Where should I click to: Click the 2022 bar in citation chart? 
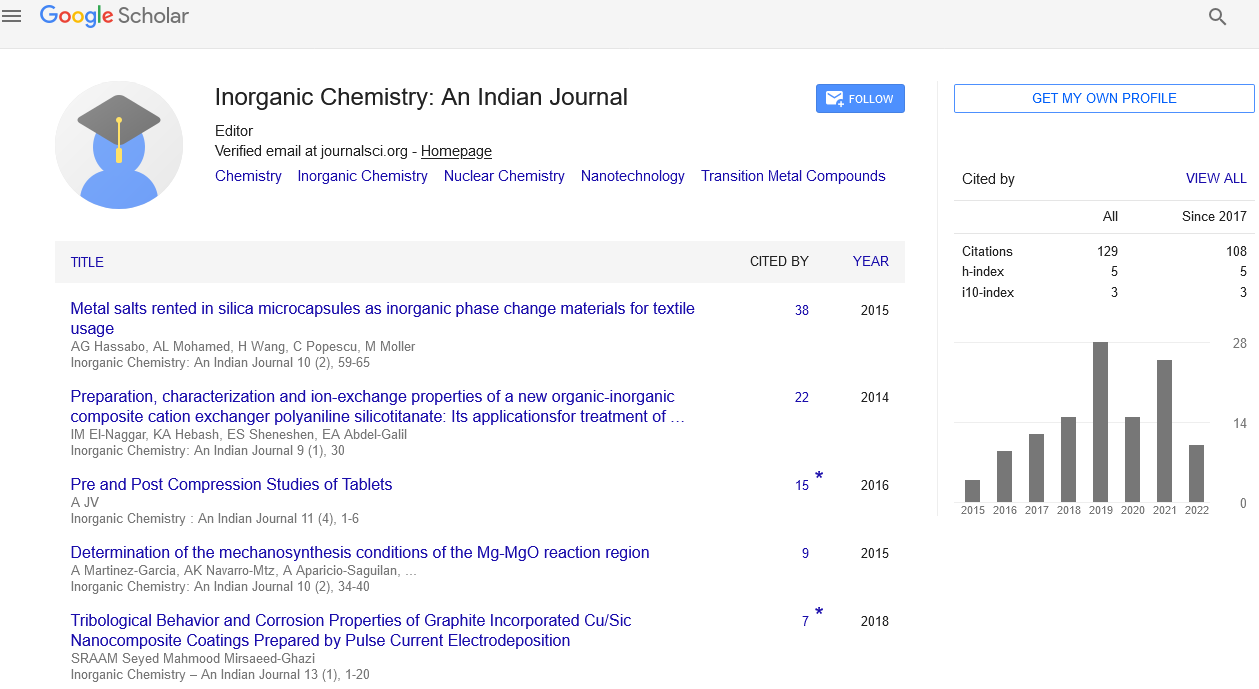click(1196, 473)
